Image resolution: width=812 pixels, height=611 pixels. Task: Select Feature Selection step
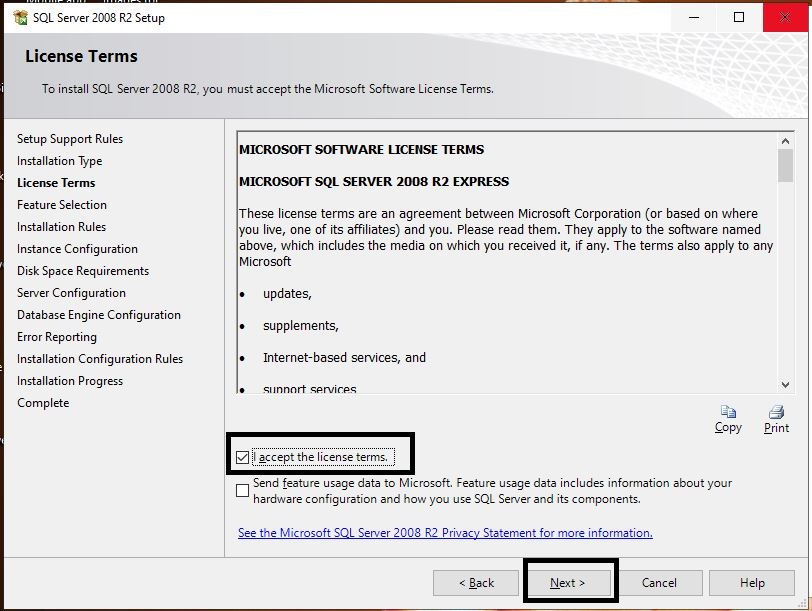(62, 205)
